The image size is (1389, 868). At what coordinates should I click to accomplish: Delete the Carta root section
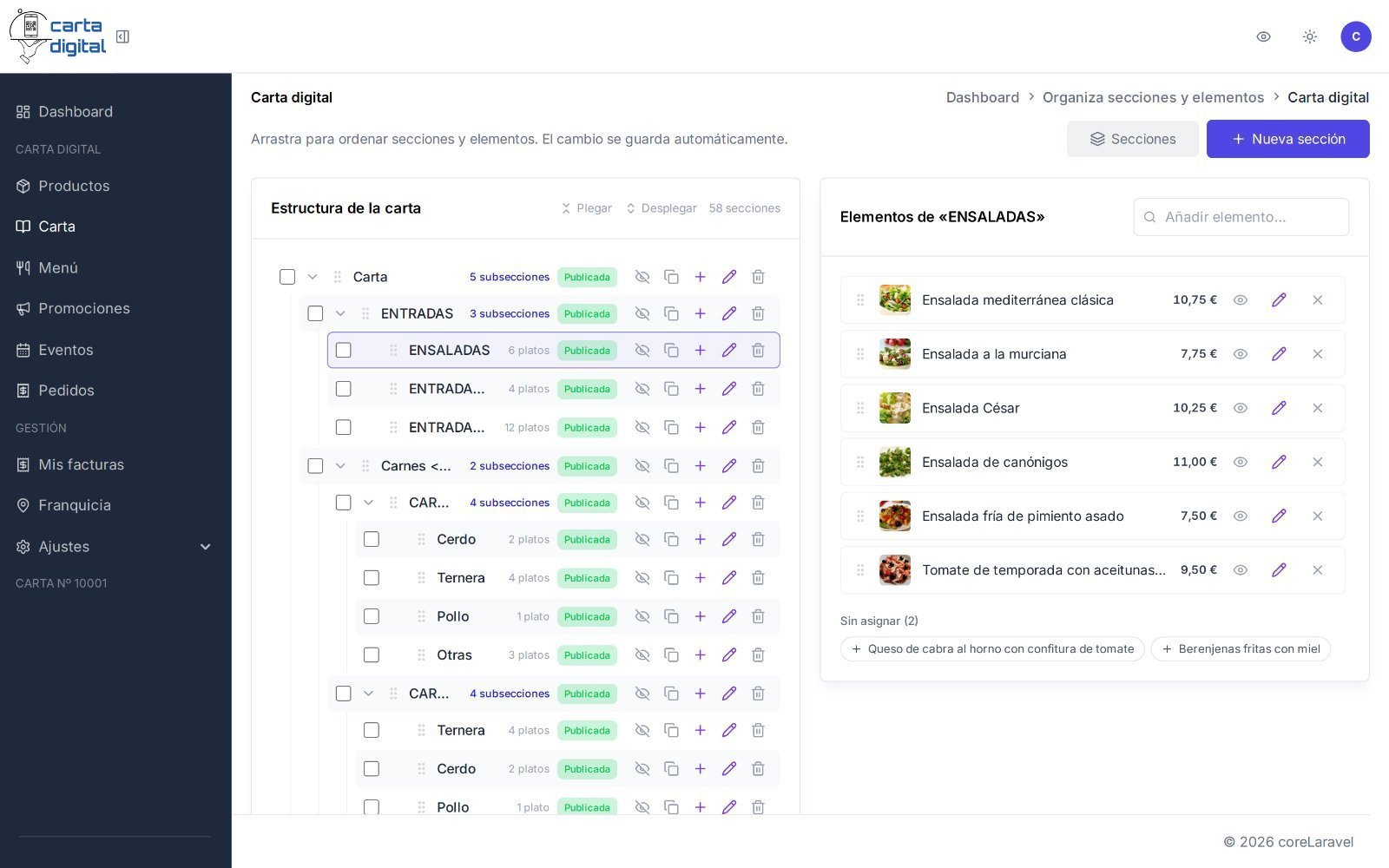pos(758,277)
